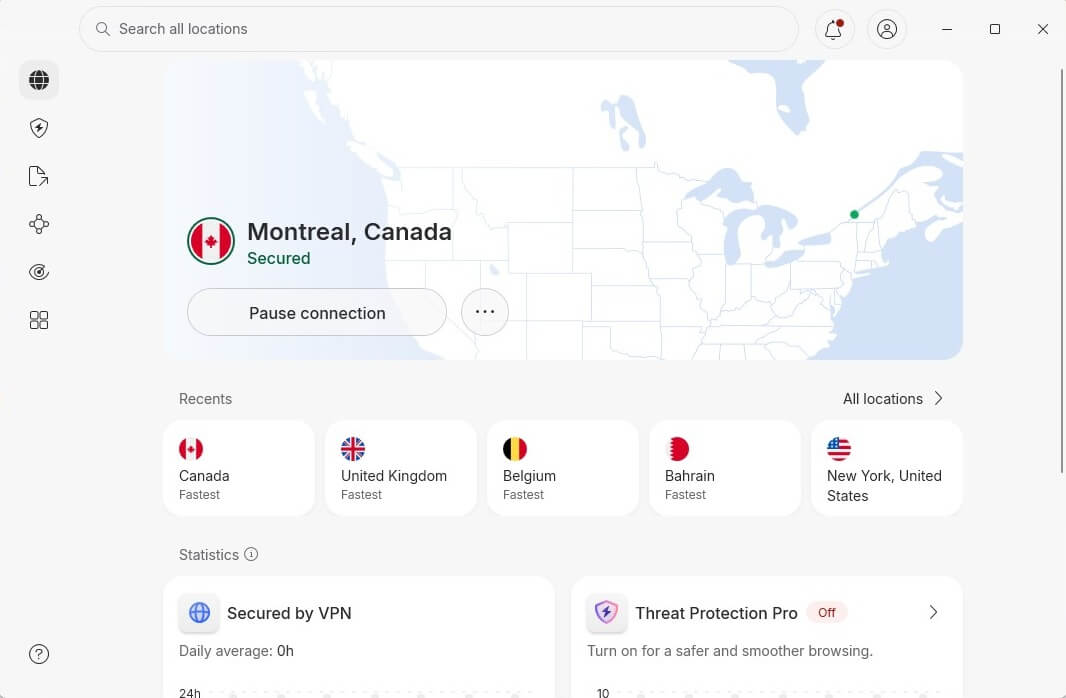The height and width of the screenshot is (698, 1066).
Task: Minimize the NordVPN window
Action: point(946,29)
